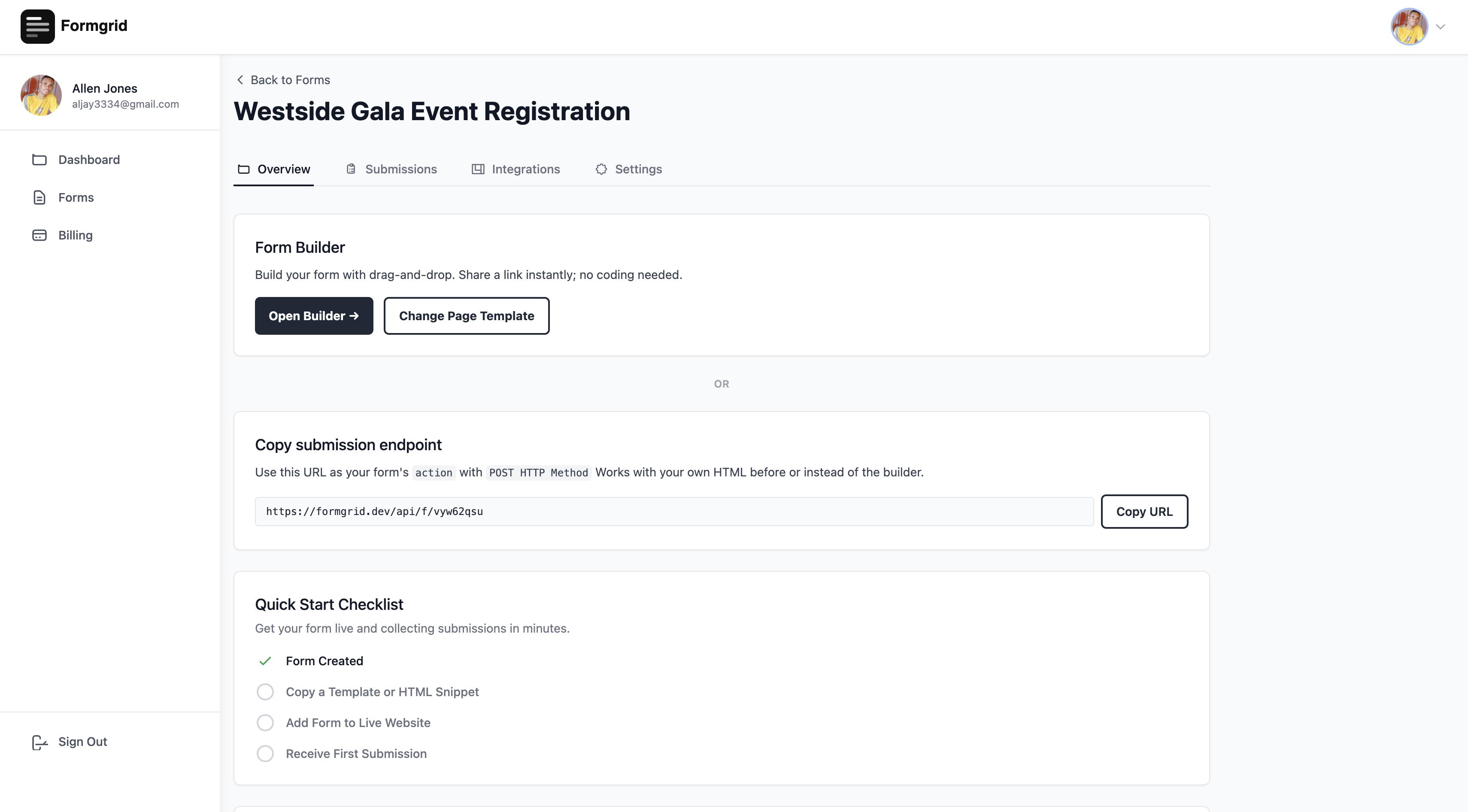The image size is (1468, 812).
Task: Check the Receive First Submission circle
Action: (x=265, y=753)
